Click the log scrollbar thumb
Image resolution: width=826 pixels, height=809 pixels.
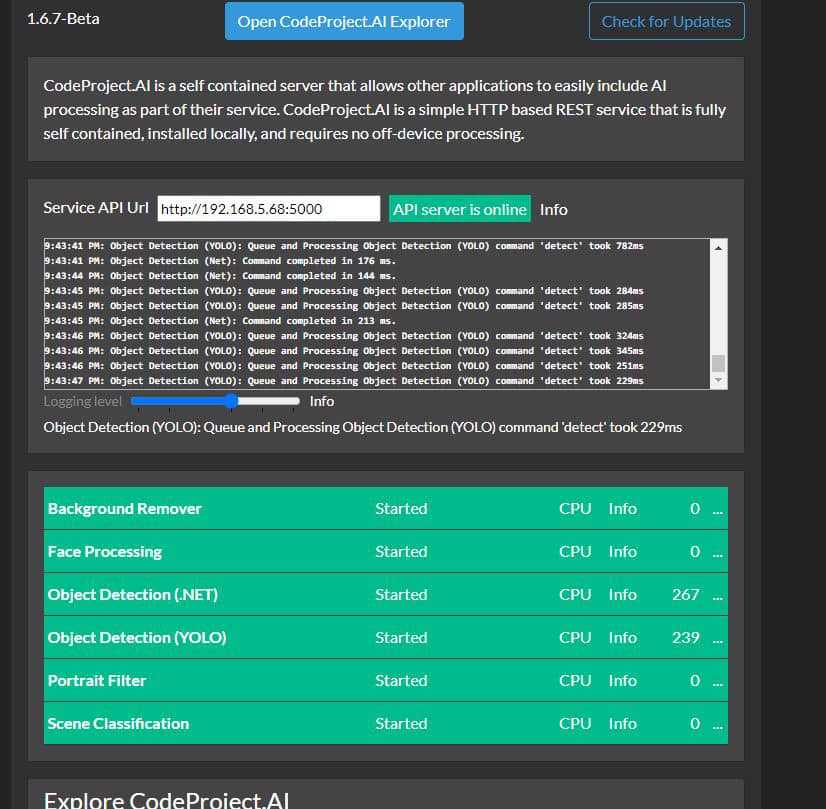point(718,363)
